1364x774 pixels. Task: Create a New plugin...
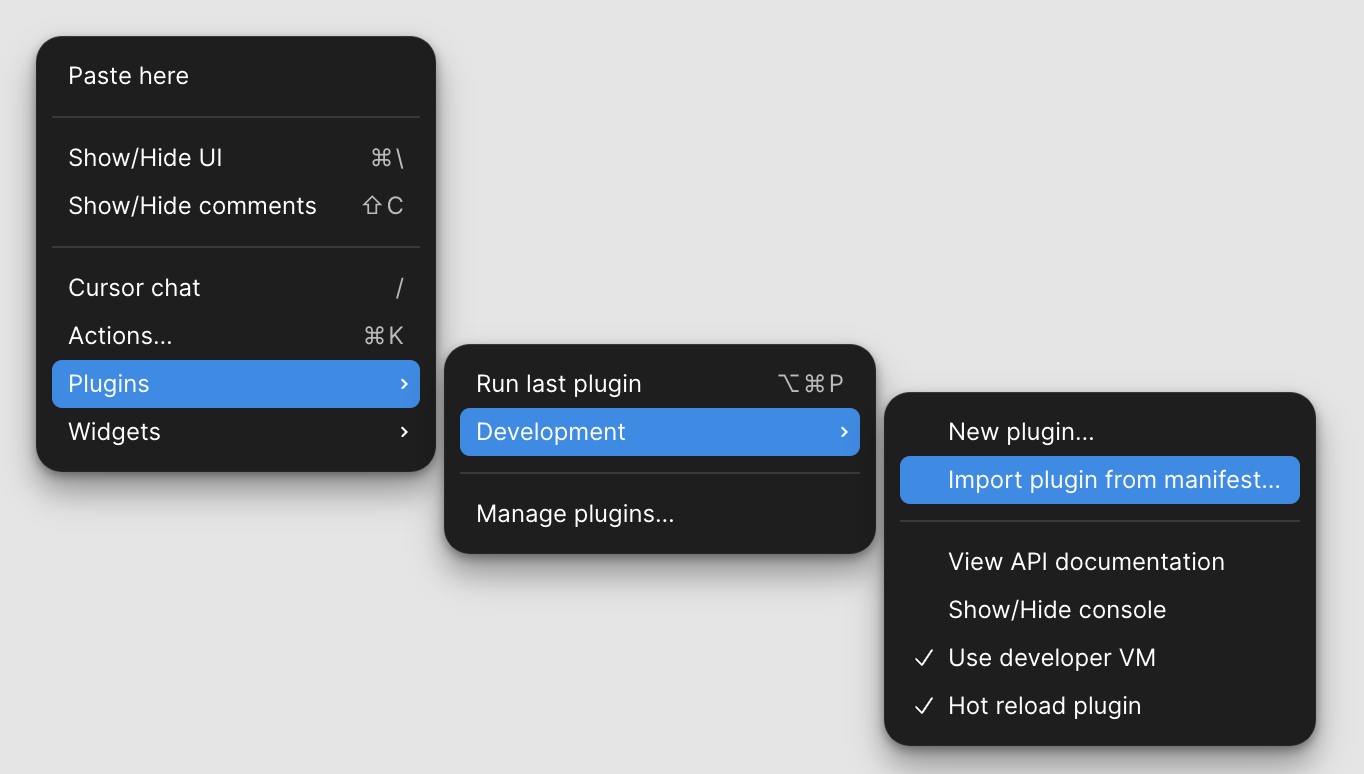click(x=1020, y=432)
